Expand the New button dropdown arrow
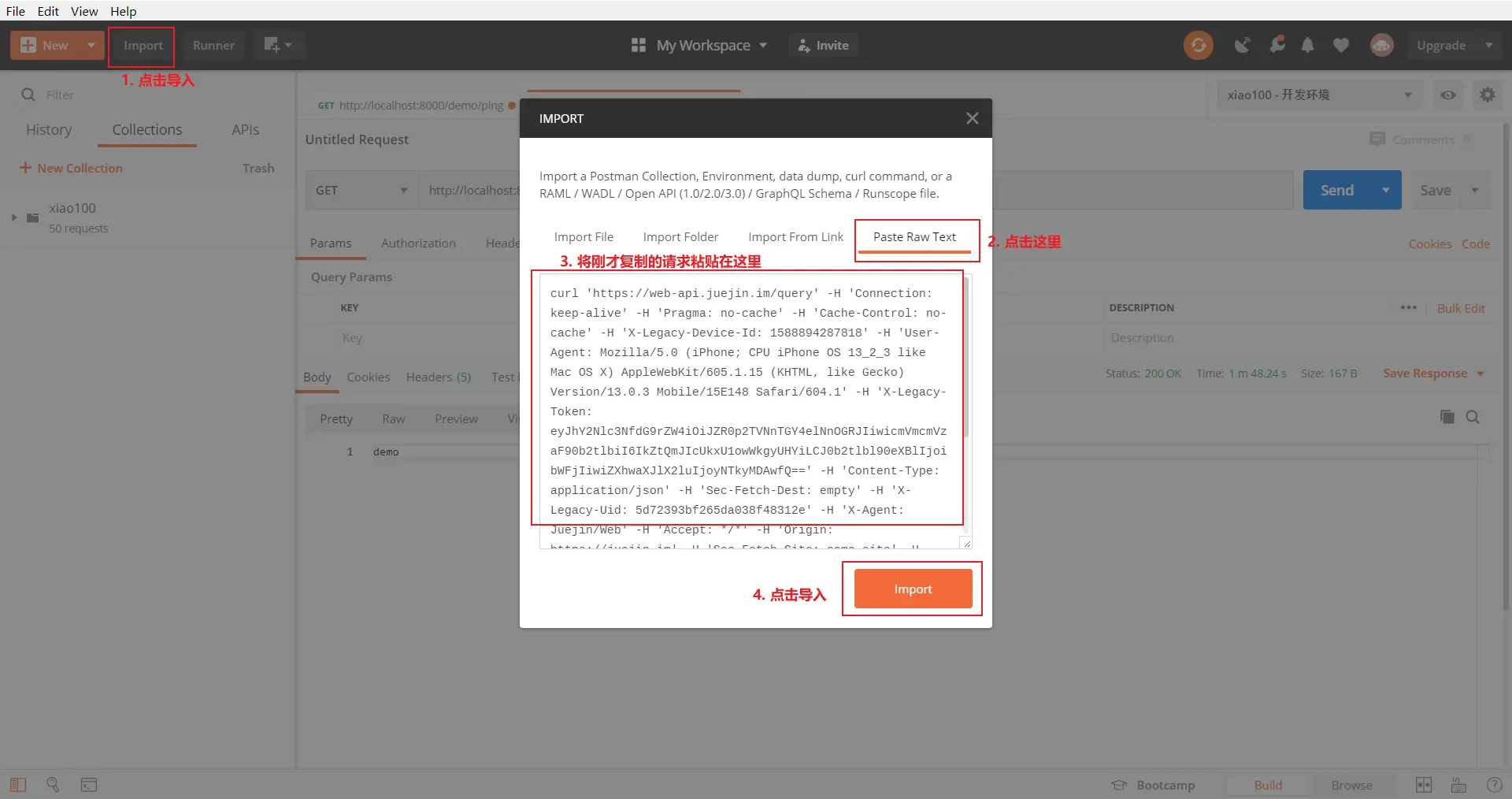This screenshot has width=1512, height=799. click(91, 46)
